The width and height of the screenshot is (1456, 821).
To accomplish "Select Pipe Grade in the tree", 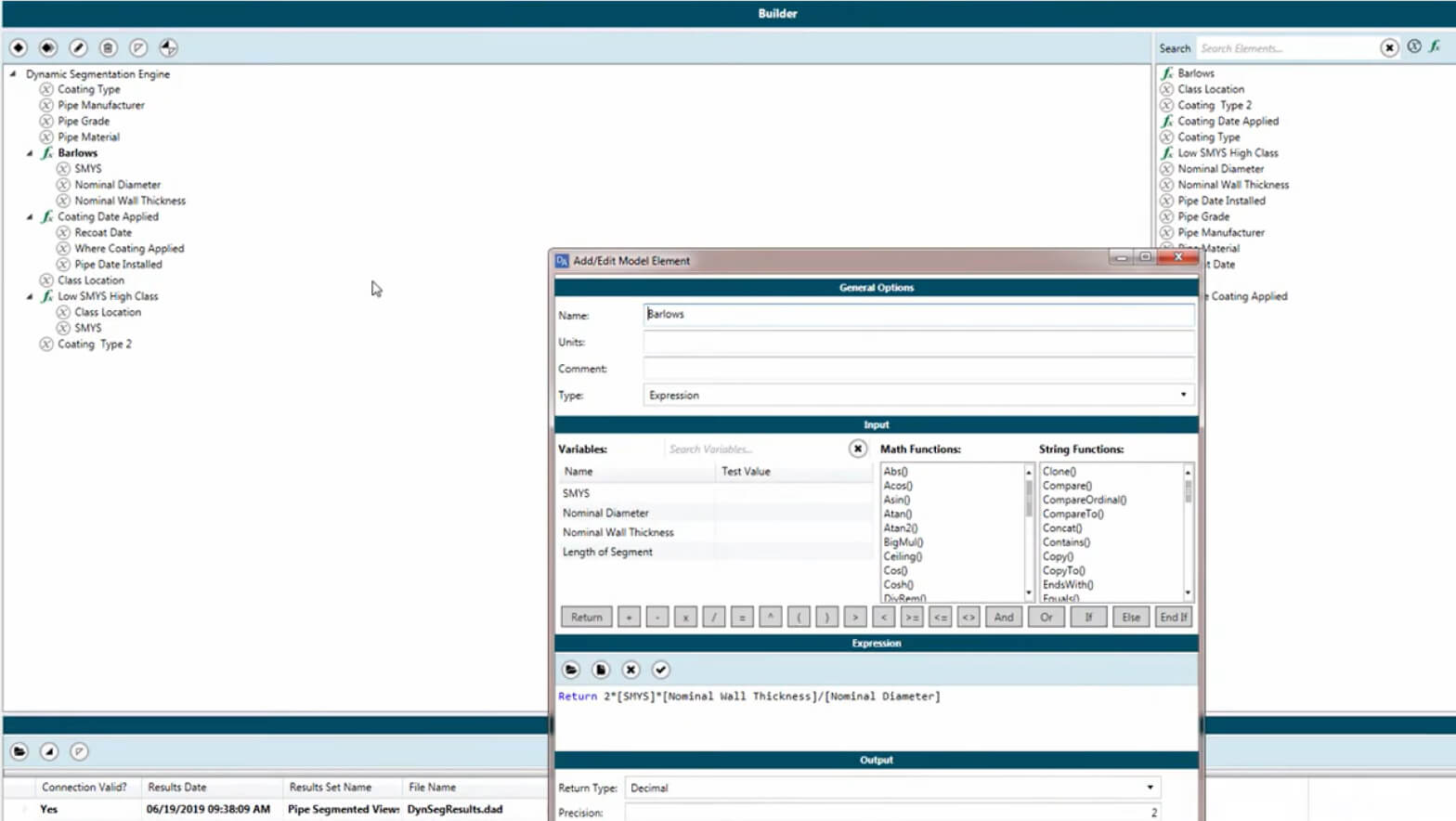I will [84, 121].
